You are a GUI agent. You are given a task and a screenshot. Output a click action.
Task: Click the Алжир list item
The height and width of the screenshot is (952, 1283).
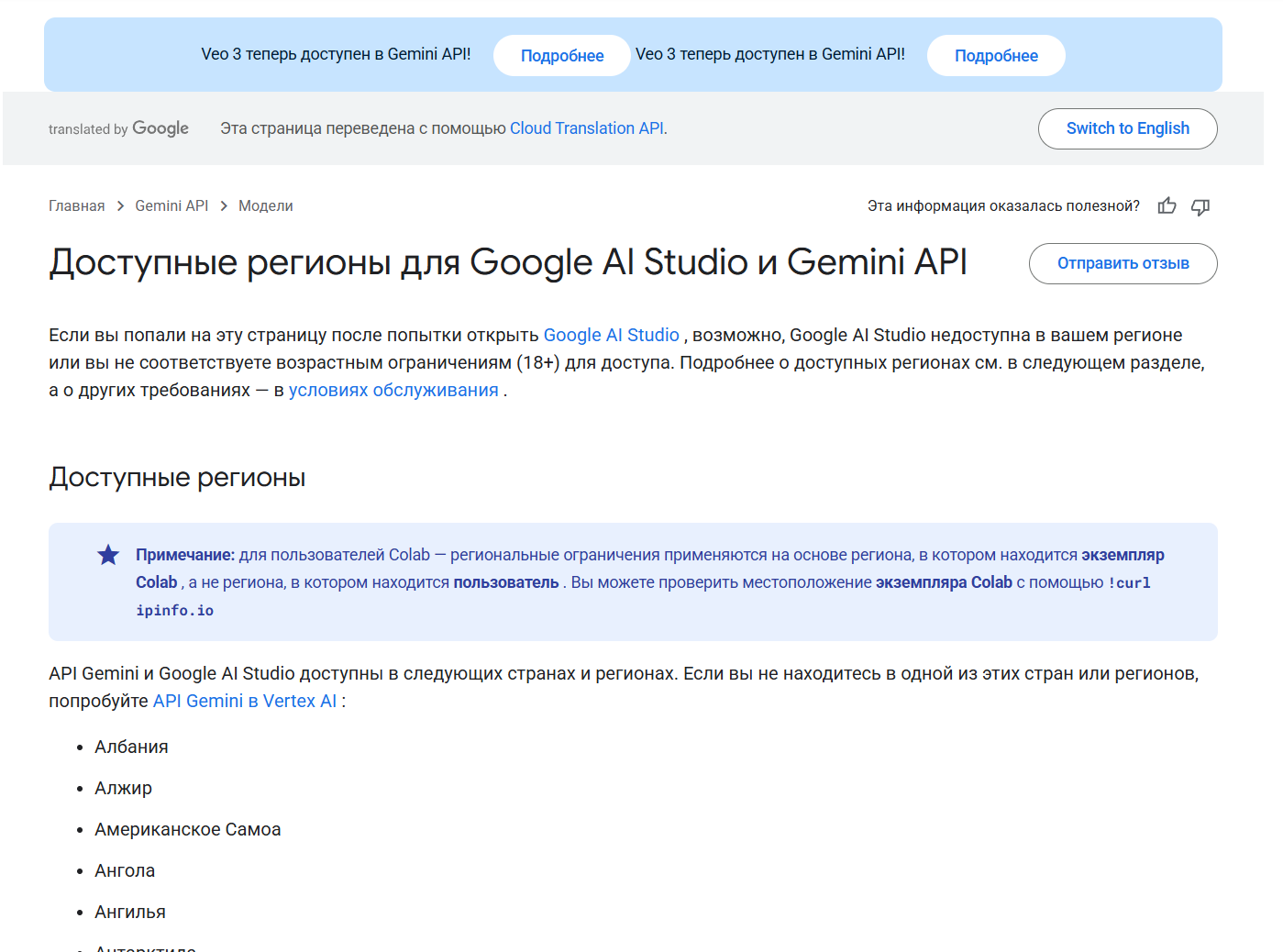tap(123, 788)
